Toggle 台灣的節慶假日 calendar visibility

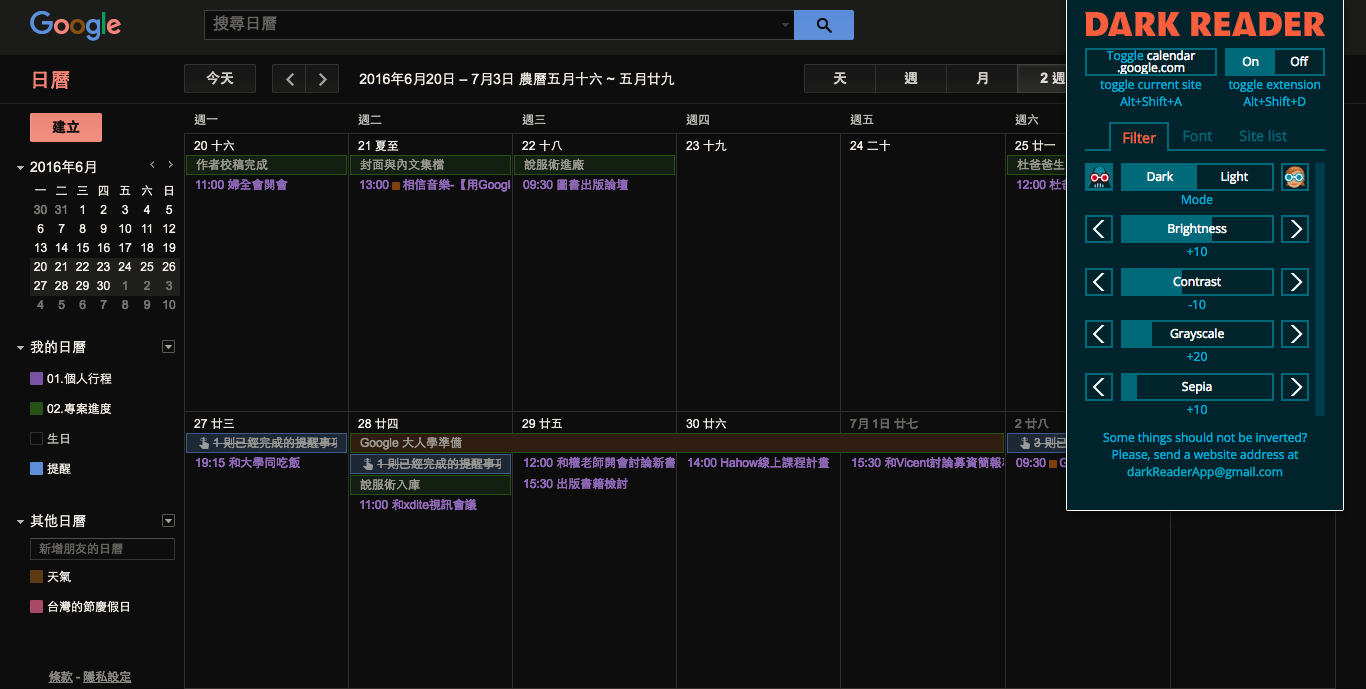click(36, 607)
